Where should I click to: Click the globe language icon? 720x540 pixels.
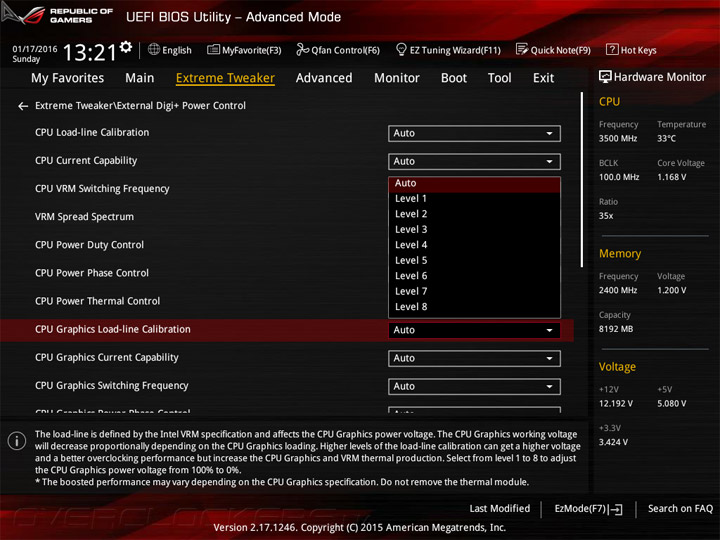(x=154, y=49)
